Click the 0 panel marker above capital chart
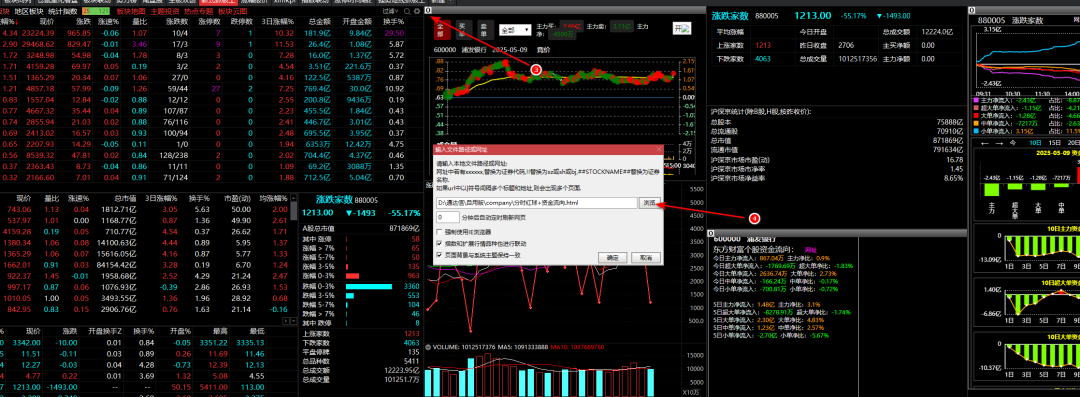This screenshot has width=1080, height=397. (972, 10)
